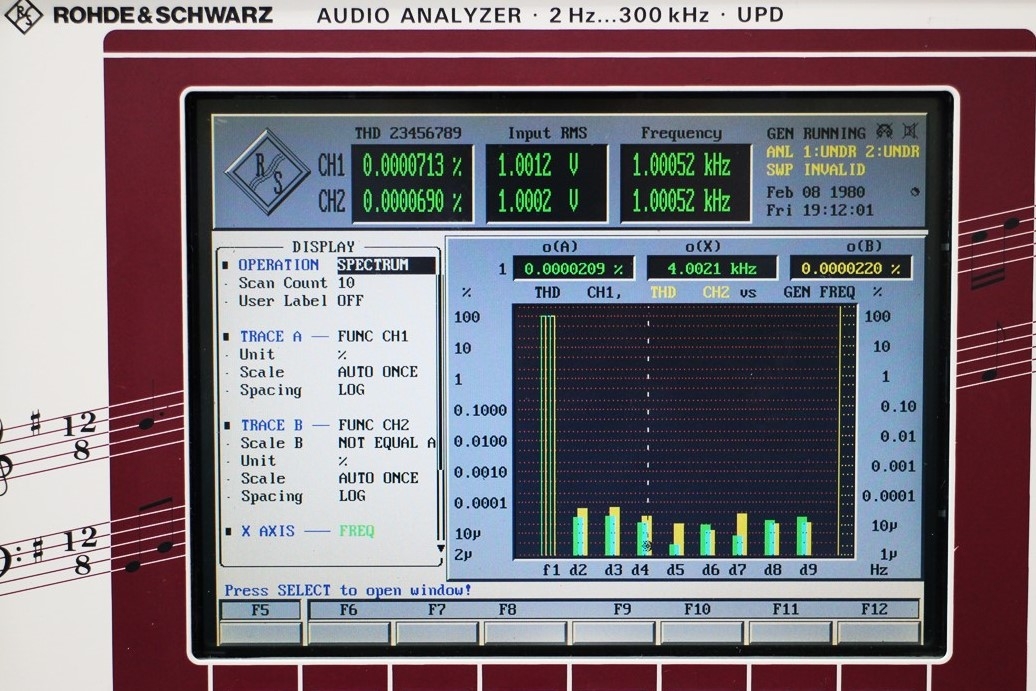Click the R&S diamond logo on screen

[268, 171]
